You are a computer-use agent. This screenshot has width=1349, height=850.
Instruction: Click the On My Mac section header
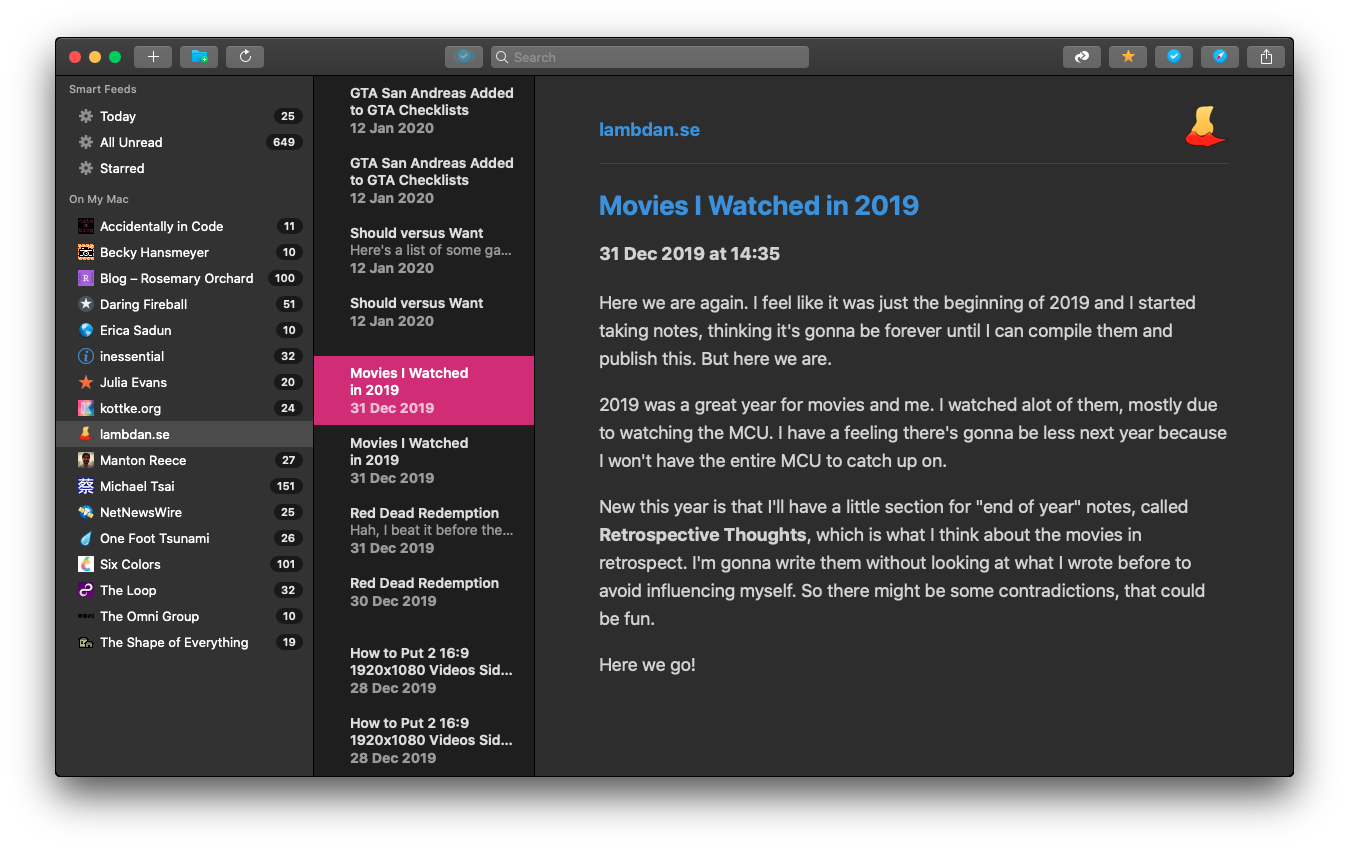pyautogui.click(x=99, y=199)
